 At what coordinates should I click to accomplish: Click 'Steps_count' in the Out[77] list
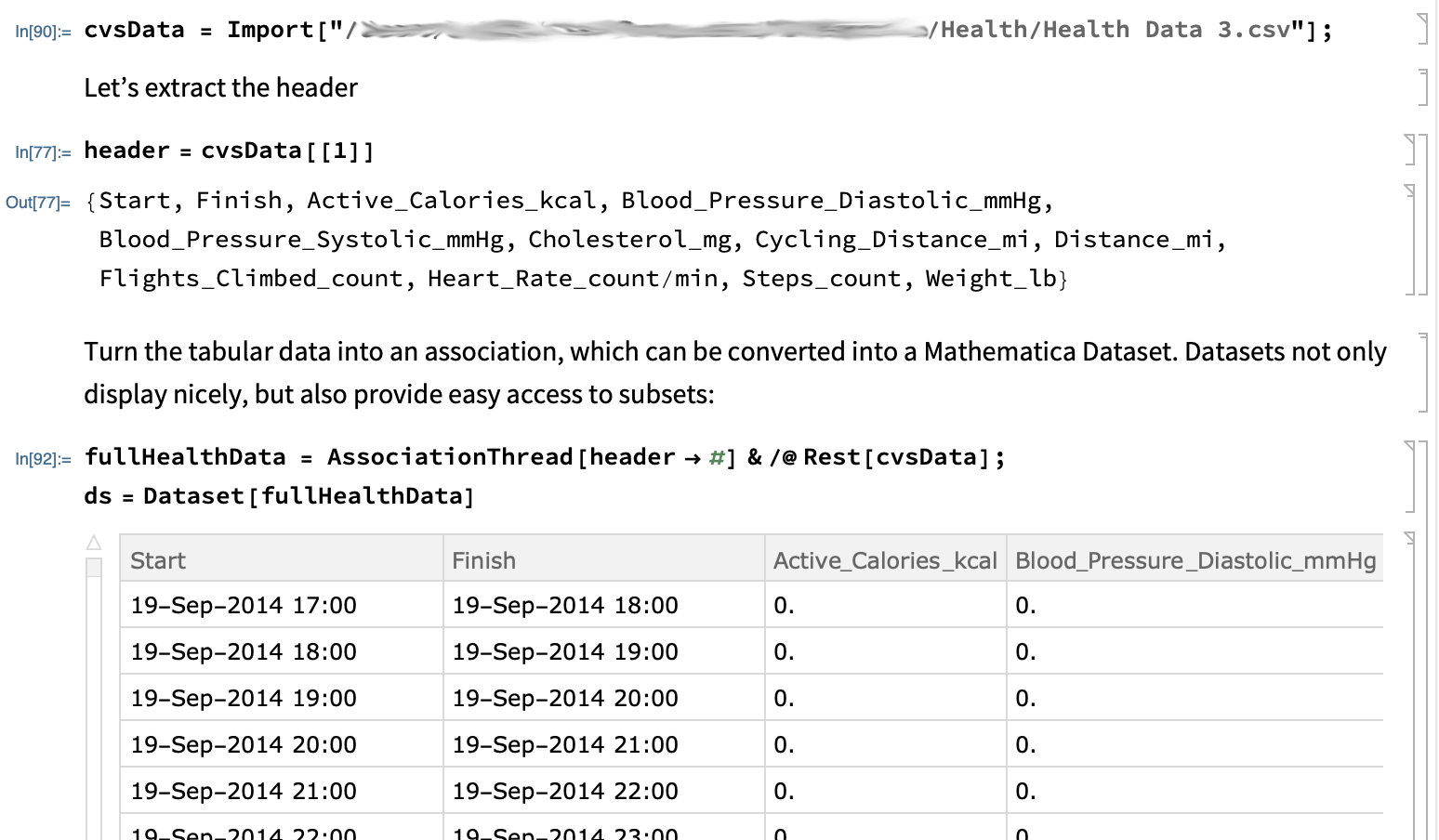[822, 279]
